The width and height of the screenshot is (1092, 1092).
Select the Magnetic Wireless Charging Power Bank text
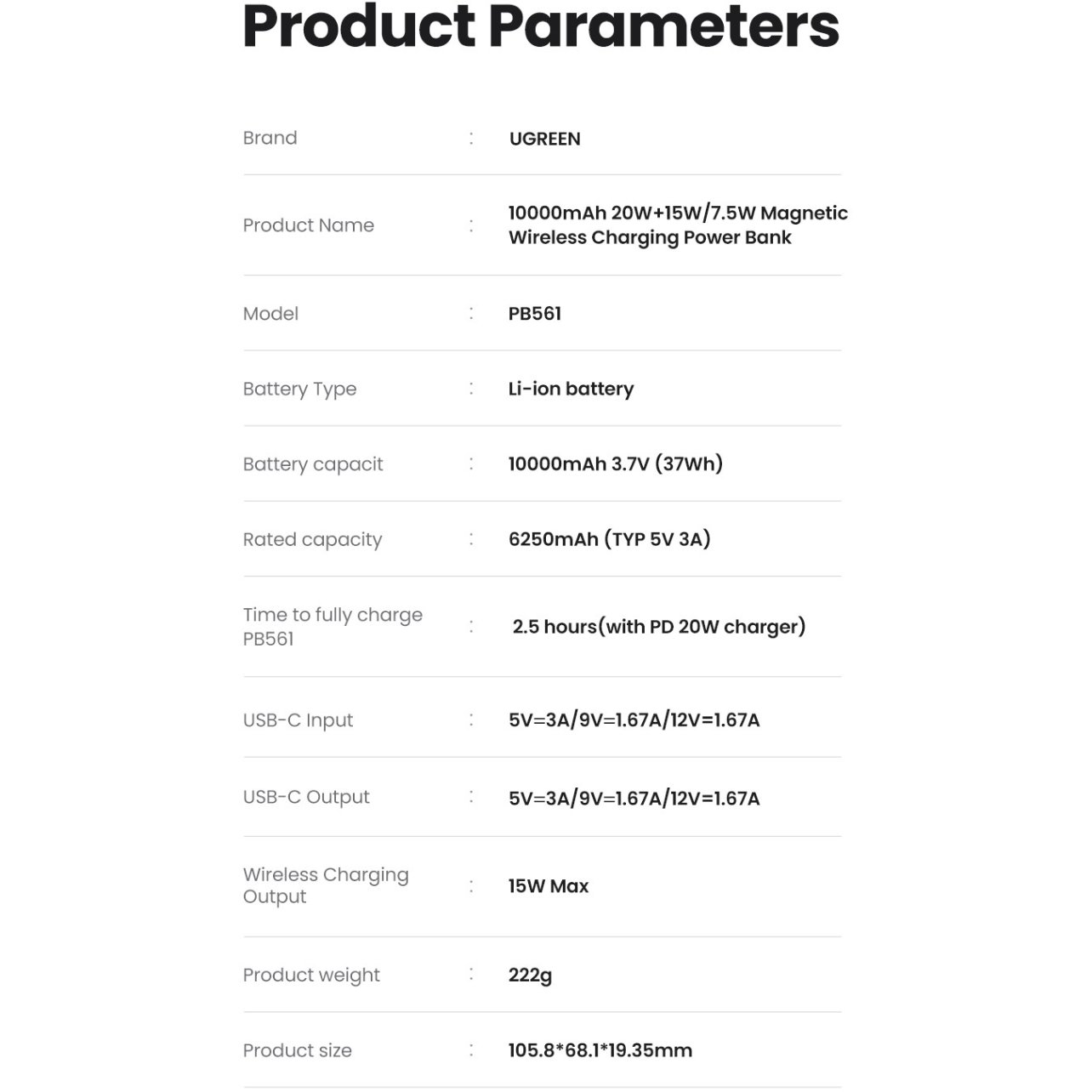tap(677, 225)
